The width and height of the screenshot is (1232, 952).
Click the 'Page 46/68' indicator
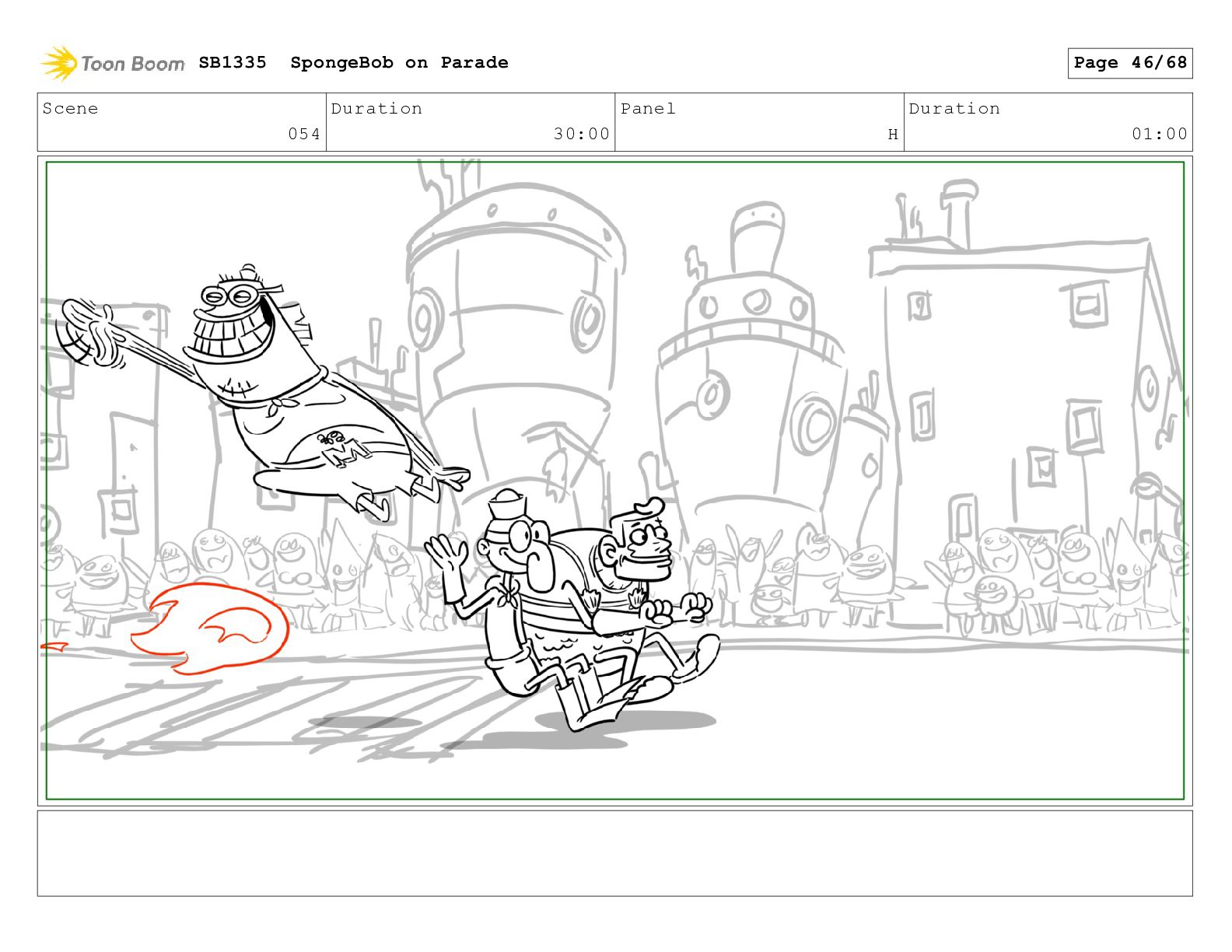coord(1130,63)
